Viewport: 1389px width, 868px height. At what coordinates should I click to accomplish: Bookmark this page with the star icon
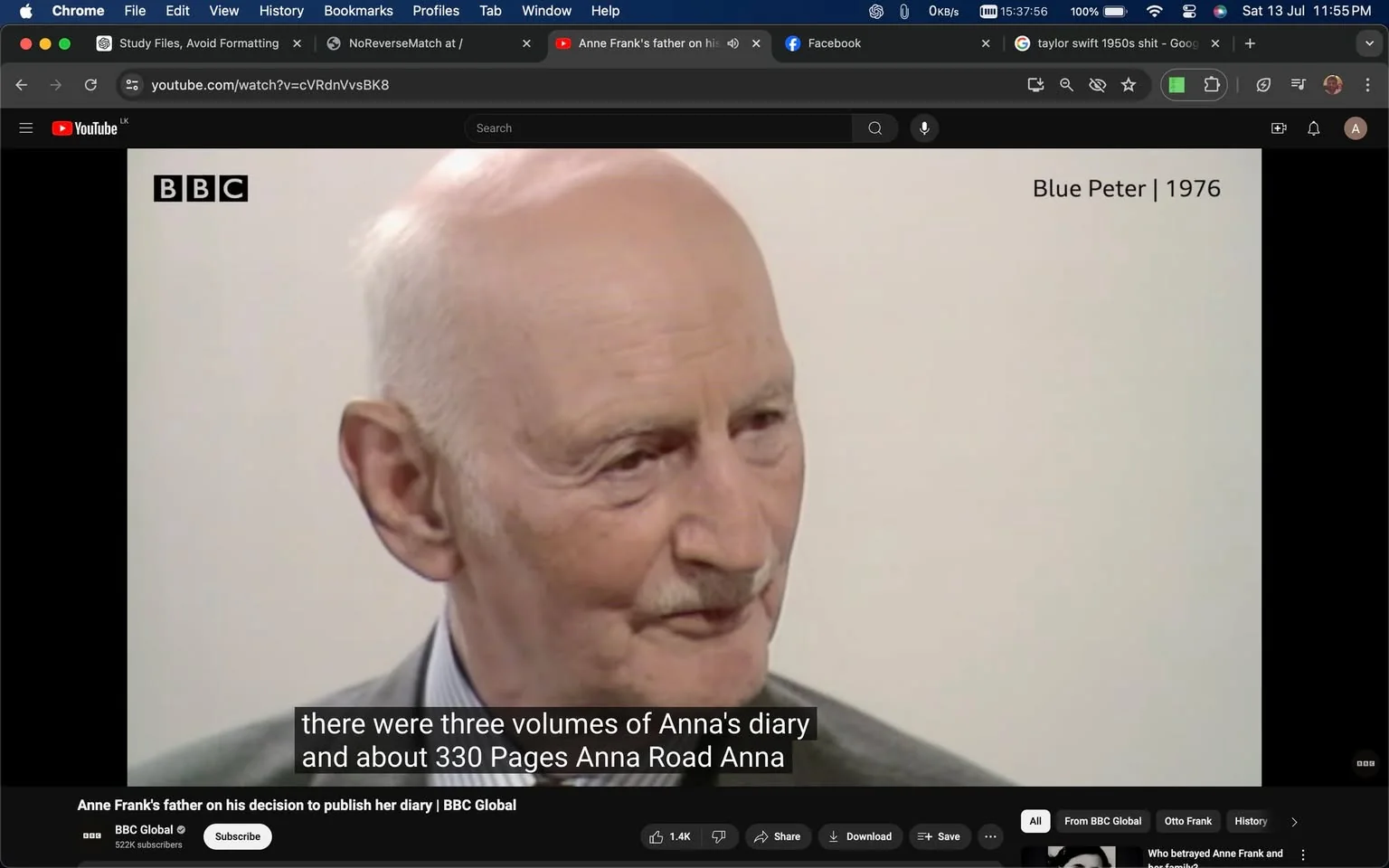[x=1129, y=85]
